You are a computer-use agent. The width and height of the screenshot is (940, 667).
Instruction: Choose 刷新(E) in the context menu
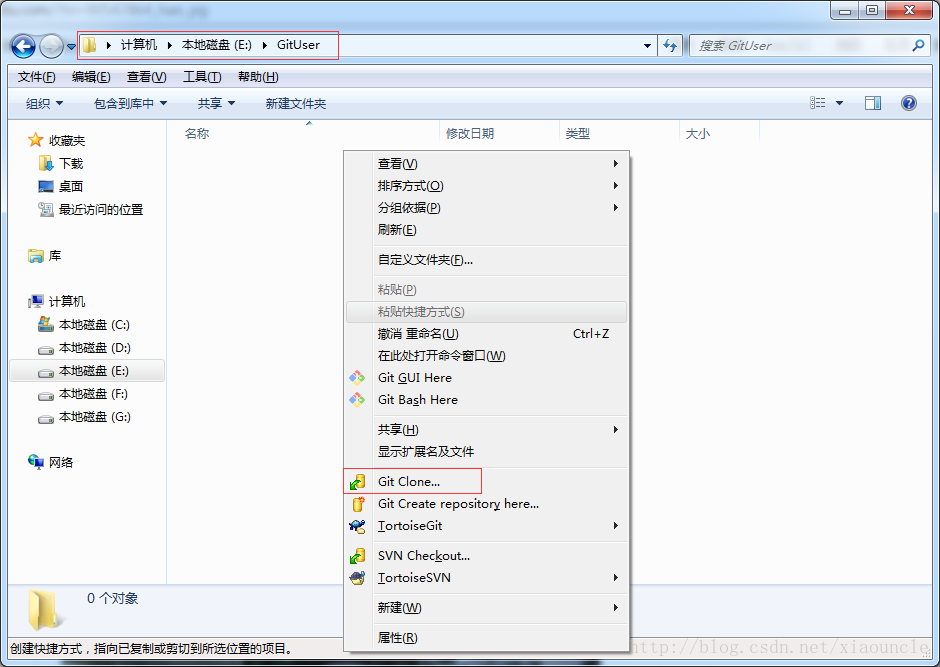(x=486, y=230)
